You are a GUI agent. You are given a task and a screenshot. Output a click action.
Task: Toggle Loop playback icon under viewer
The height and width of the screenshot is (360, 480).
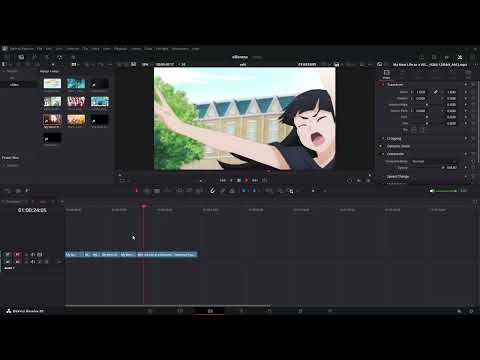(x=265, y=180)
